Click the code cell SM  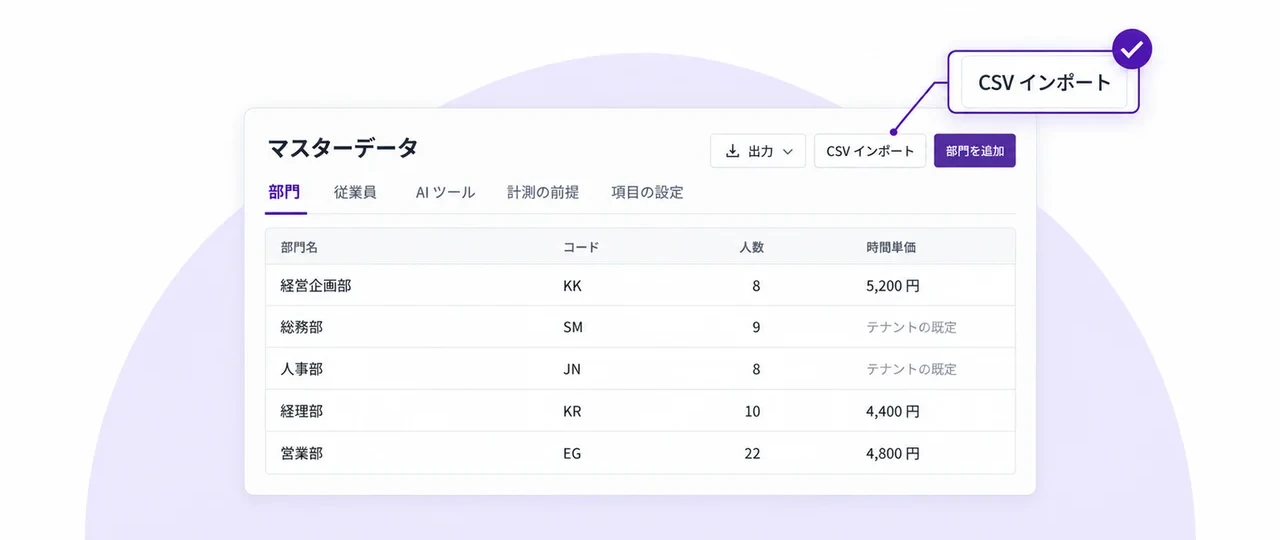coord(573,327)
